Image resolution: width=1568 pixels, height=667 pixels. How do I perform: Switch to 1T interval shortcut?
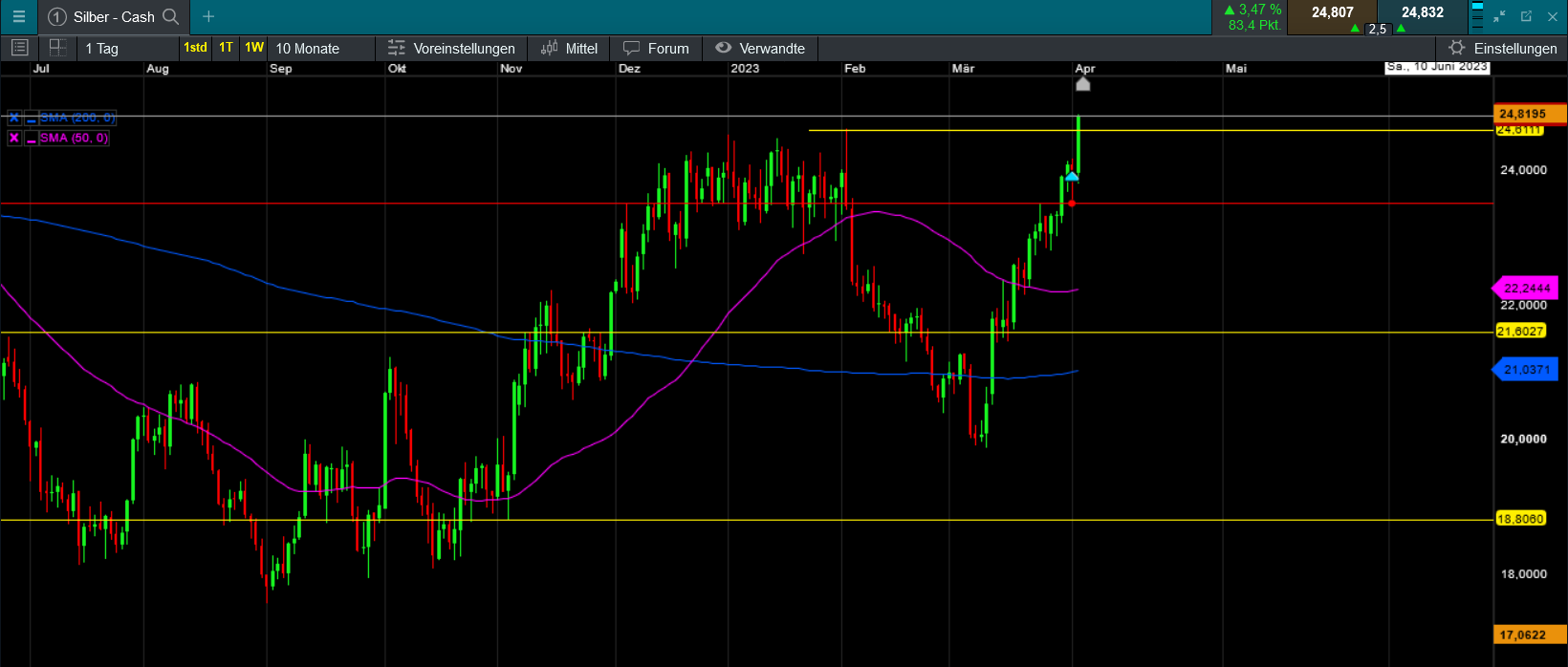[x=226, y=48]
